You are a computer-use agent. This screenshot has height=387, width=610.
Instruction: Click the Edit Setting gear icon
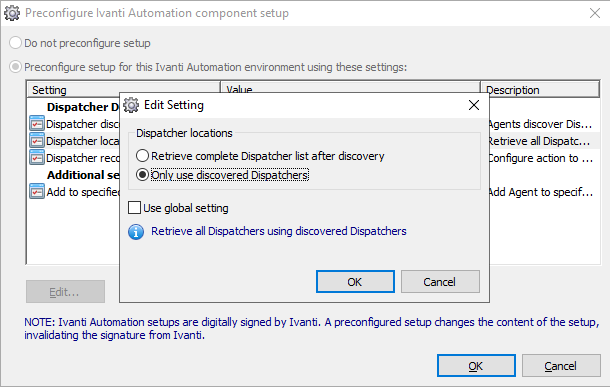tap(131, 105)
